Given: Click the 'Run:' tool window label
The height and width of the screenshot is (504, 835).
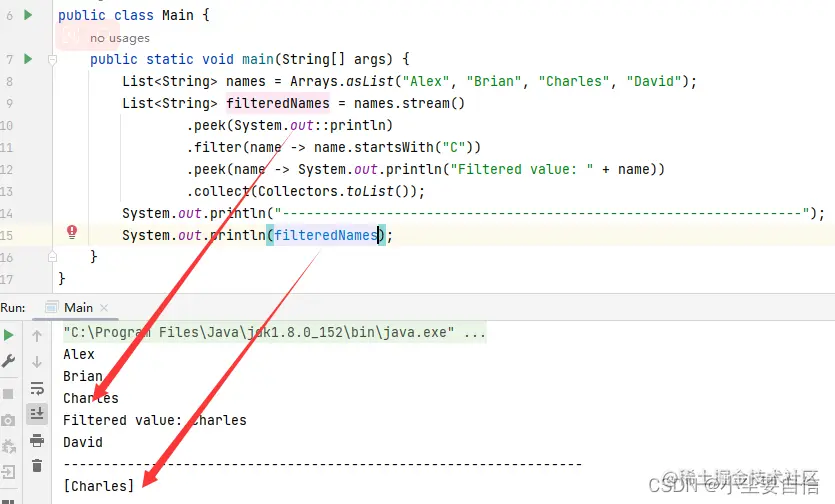Looking at the screenshot, I should coord(13,307).
